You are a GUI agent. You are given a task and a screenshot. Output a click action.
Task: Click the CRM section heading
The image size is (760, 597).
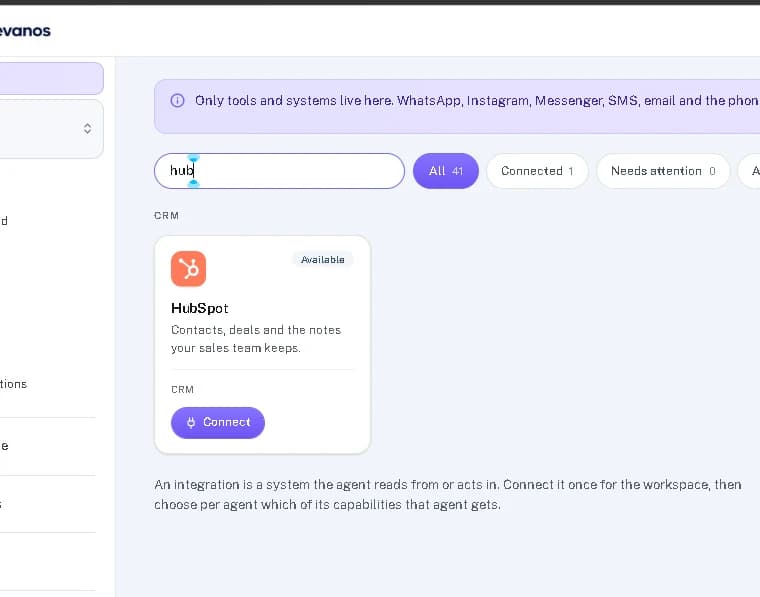click(x=166, y=216)
